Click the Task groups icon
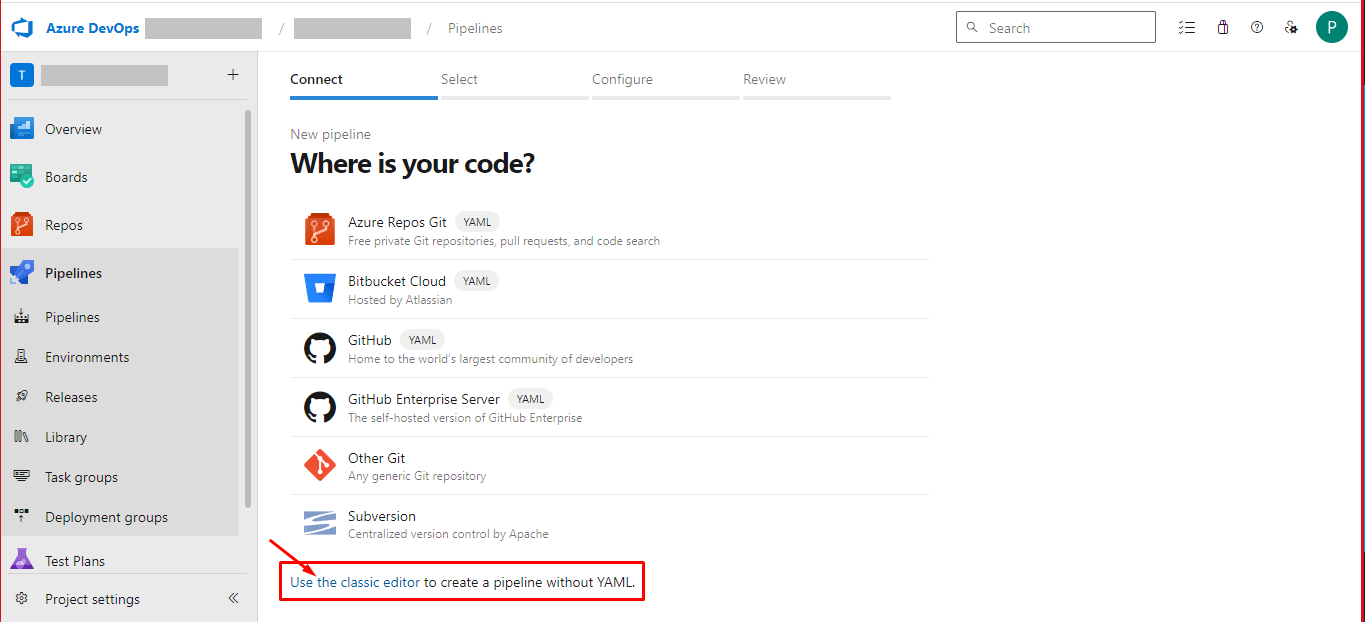This screenshot has height=622, width=1365. point(22,477)
